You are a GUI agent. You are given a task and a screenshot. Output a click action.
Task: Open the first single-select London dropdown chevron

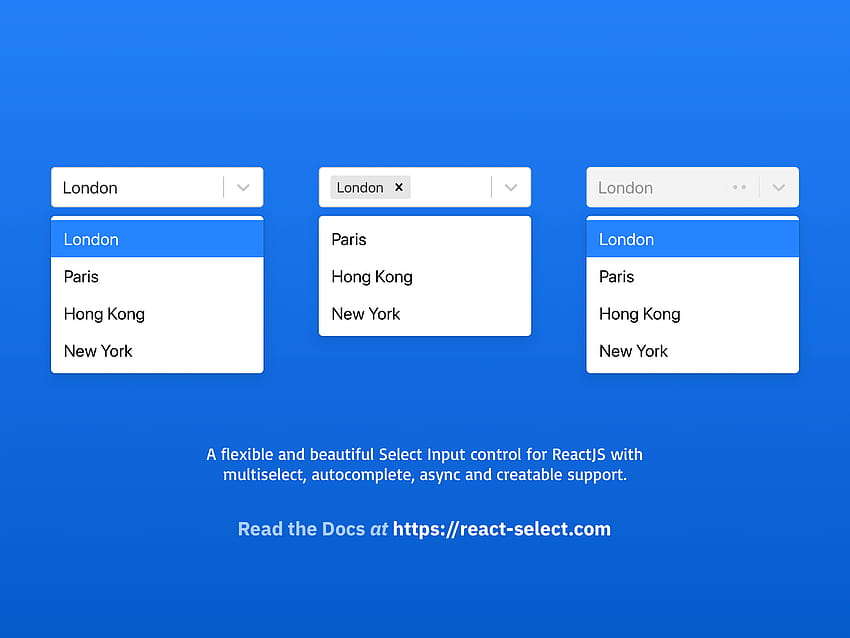tap(243, 188)
